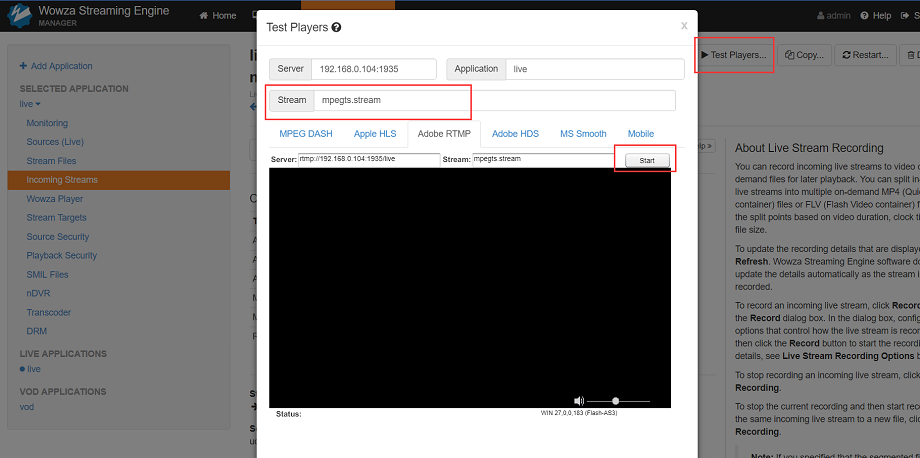Image resolution: width=920 pixels, height=458 pixels.
Task: Open Monitoring in the sidebar
Action: [x=47, y=123]
